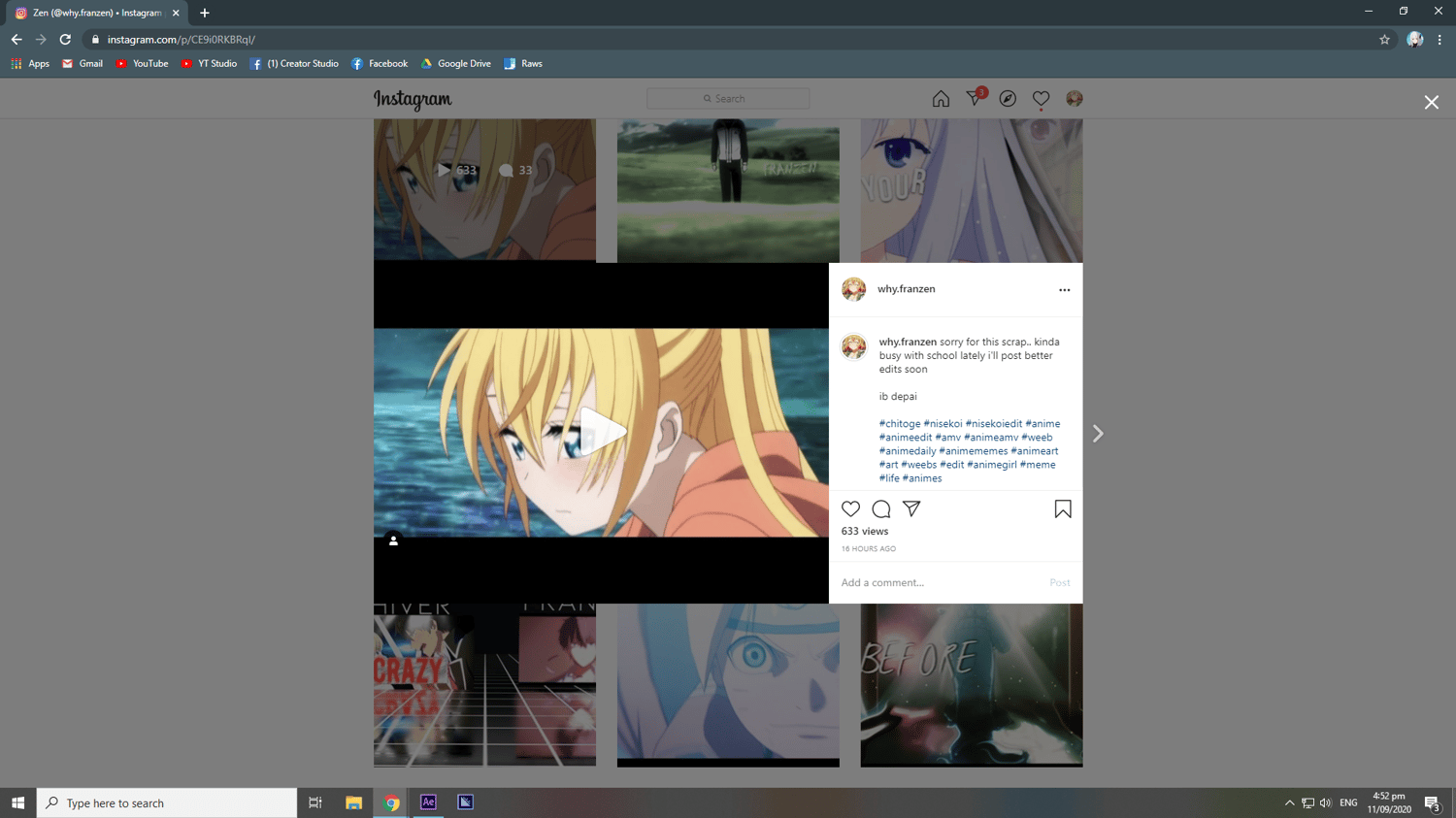Viewport: 1456px width, 818px height.
Task: Show tagged people icon on video
Action: pos(393,540)
